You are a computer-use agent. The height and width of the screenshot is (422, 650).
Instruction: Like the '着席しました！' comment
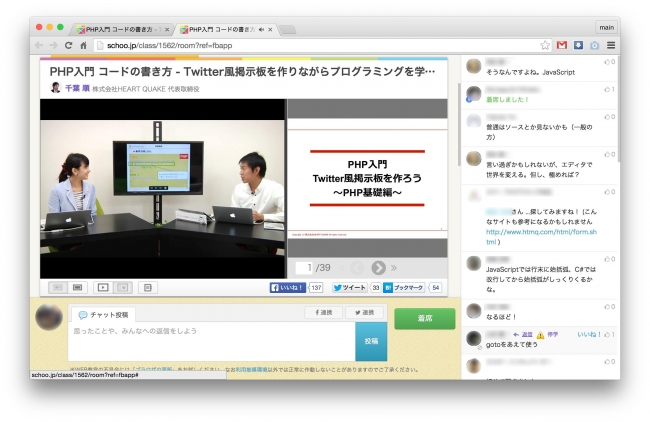tap(609, 89)
